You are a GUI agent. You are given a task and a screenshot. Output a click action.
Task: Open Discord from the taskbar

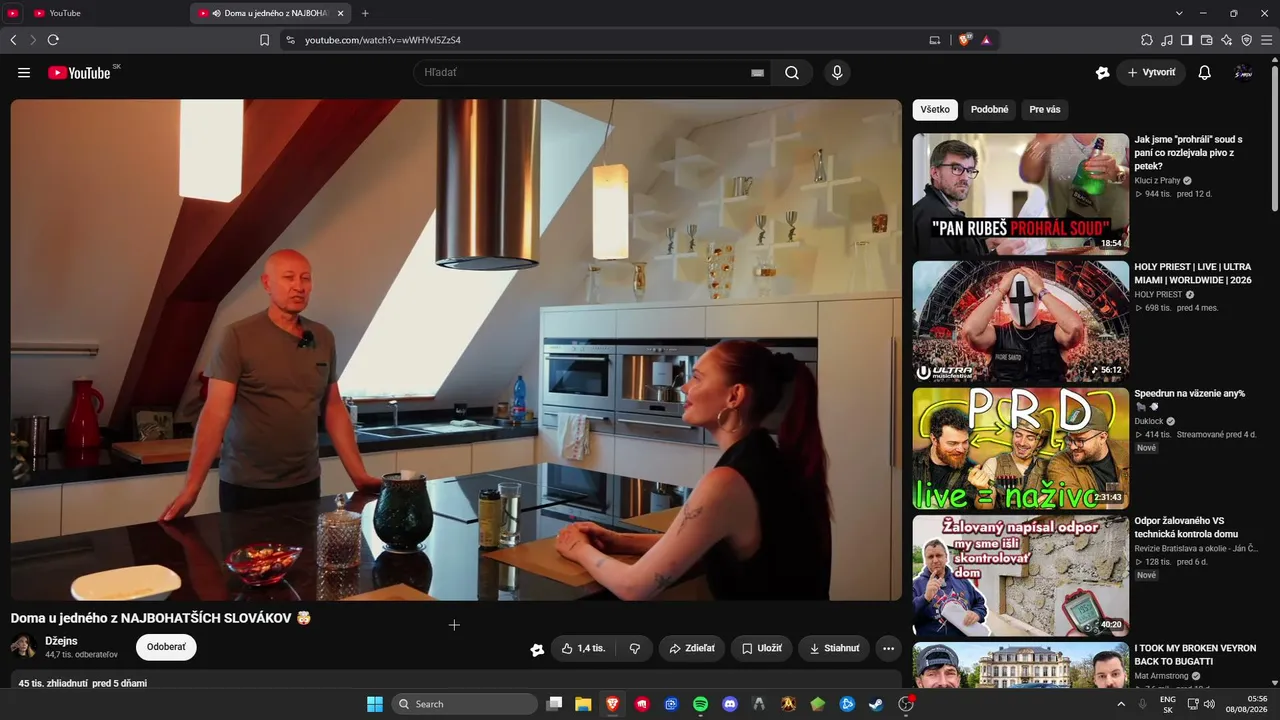click(x=730, y=704)
